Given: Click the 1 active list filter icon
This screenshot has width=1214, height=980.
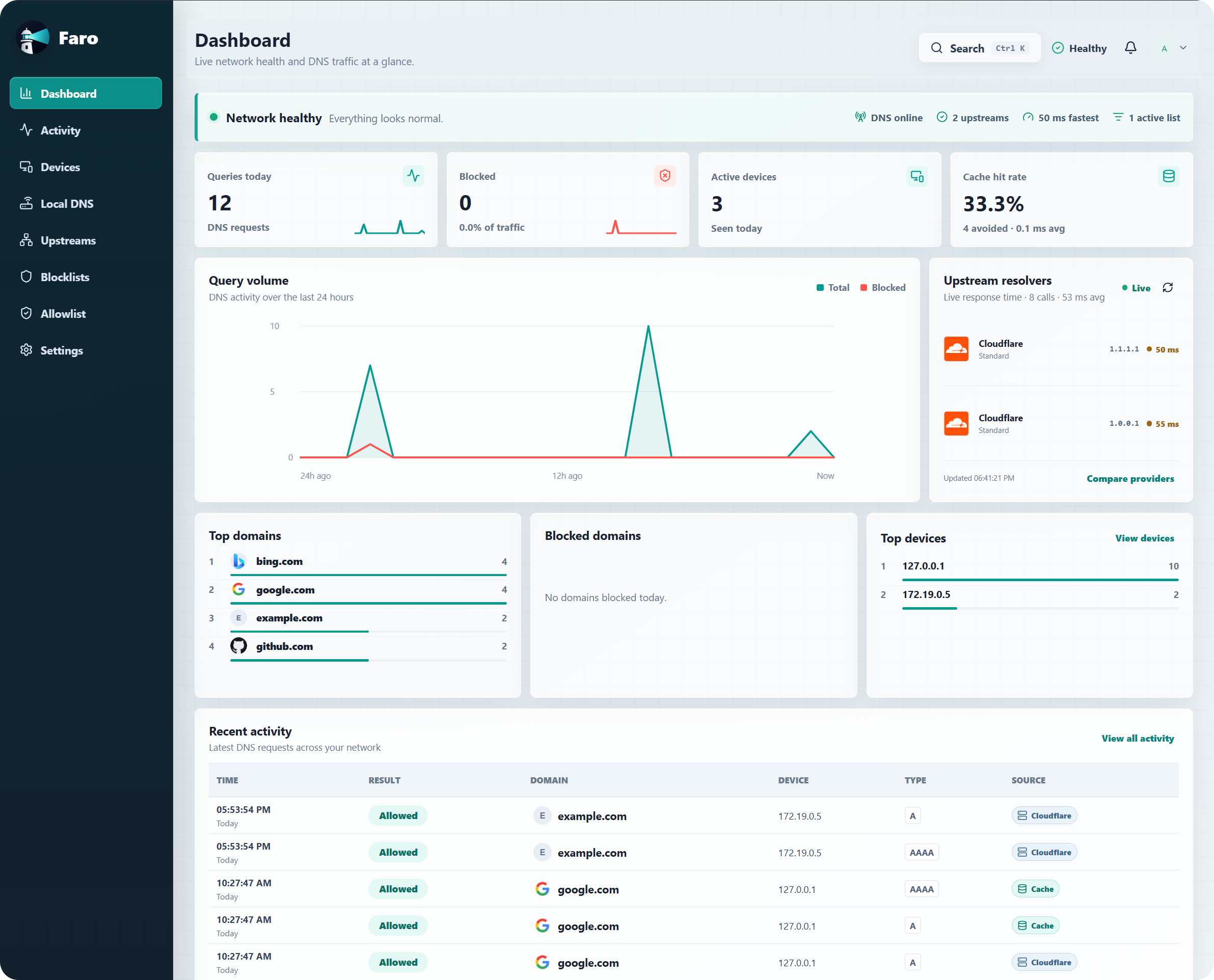Looking at the screenshot, I should click(x=1118, y=118).
